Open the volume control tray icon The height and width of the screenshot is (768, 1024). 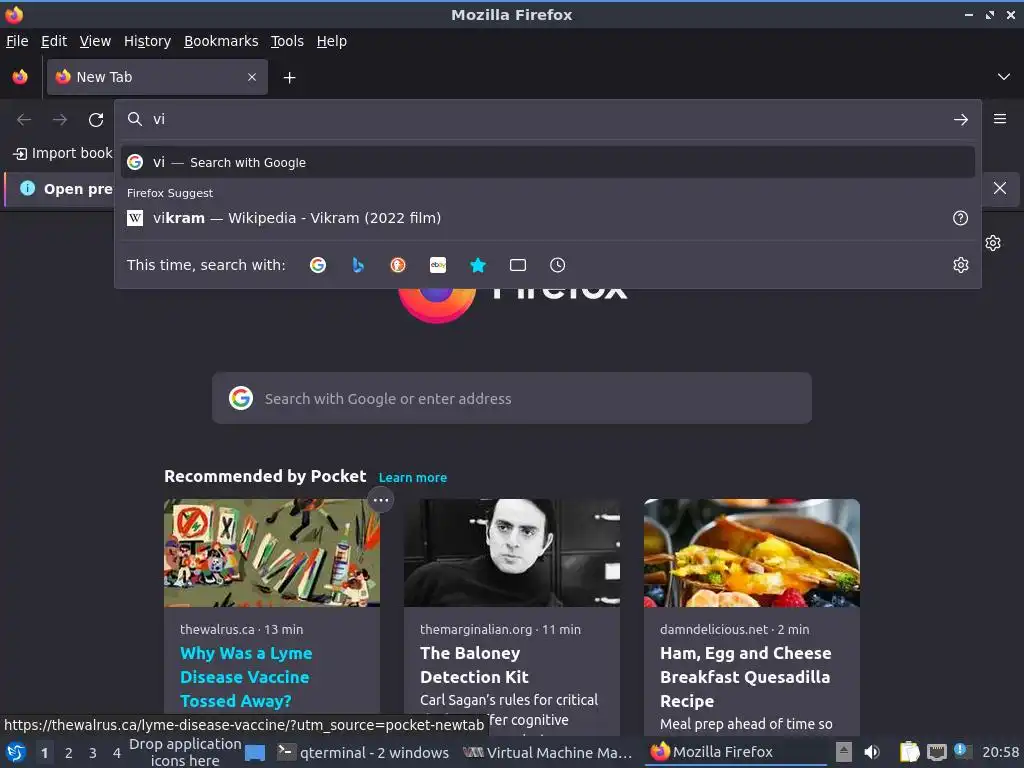pos(871,753)
